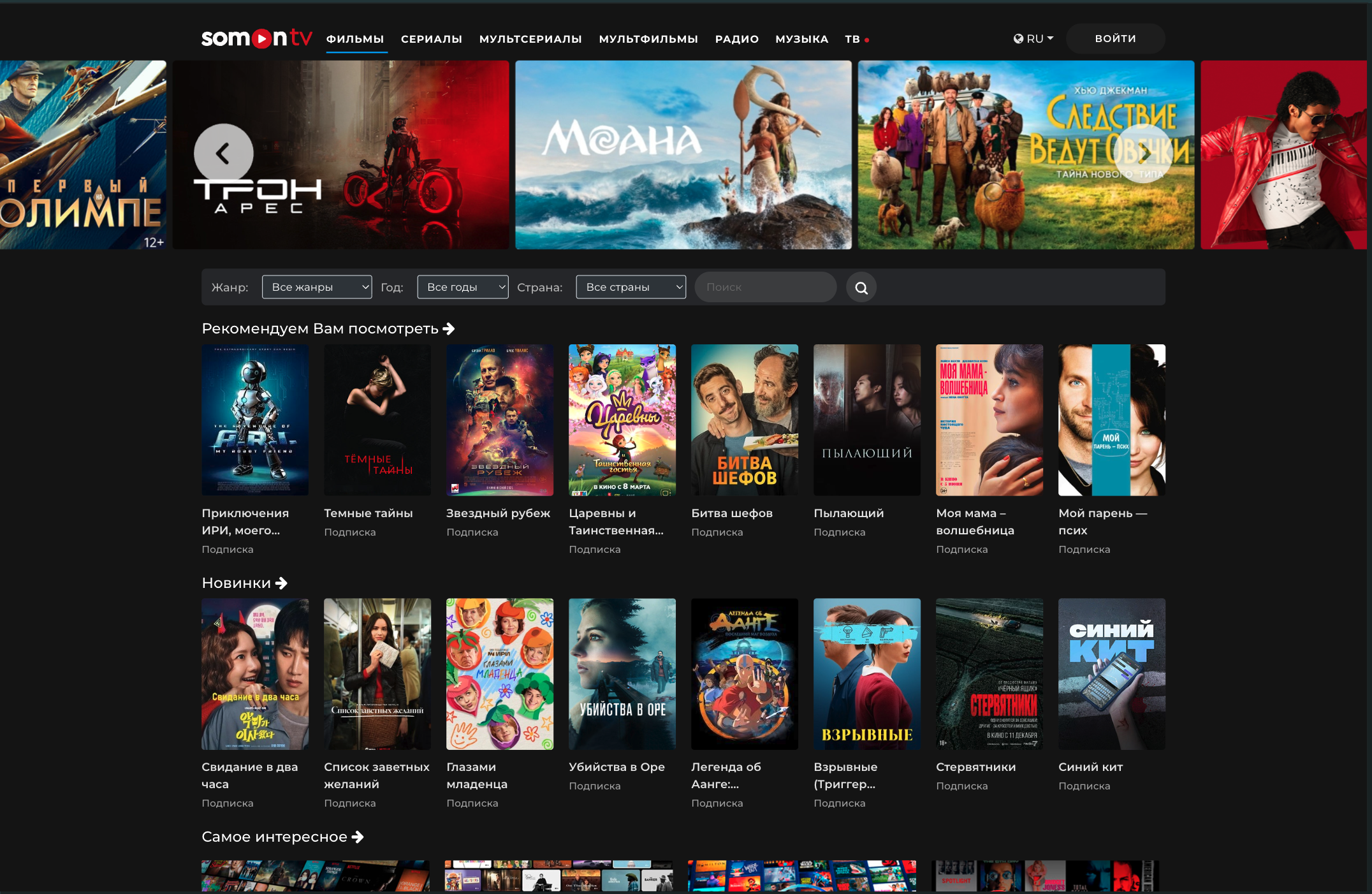
Task: Open the 'Звездный рубеж' poster
Action: point(500,420)
